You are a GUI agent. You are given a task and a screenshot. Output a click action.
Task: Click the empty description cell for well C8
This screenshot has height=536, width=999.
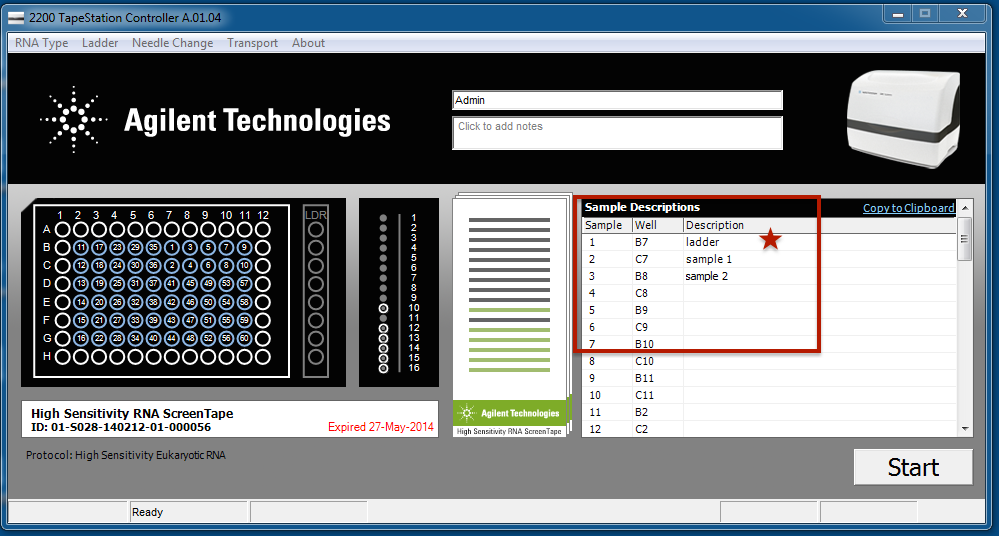[x=819, y=293]
